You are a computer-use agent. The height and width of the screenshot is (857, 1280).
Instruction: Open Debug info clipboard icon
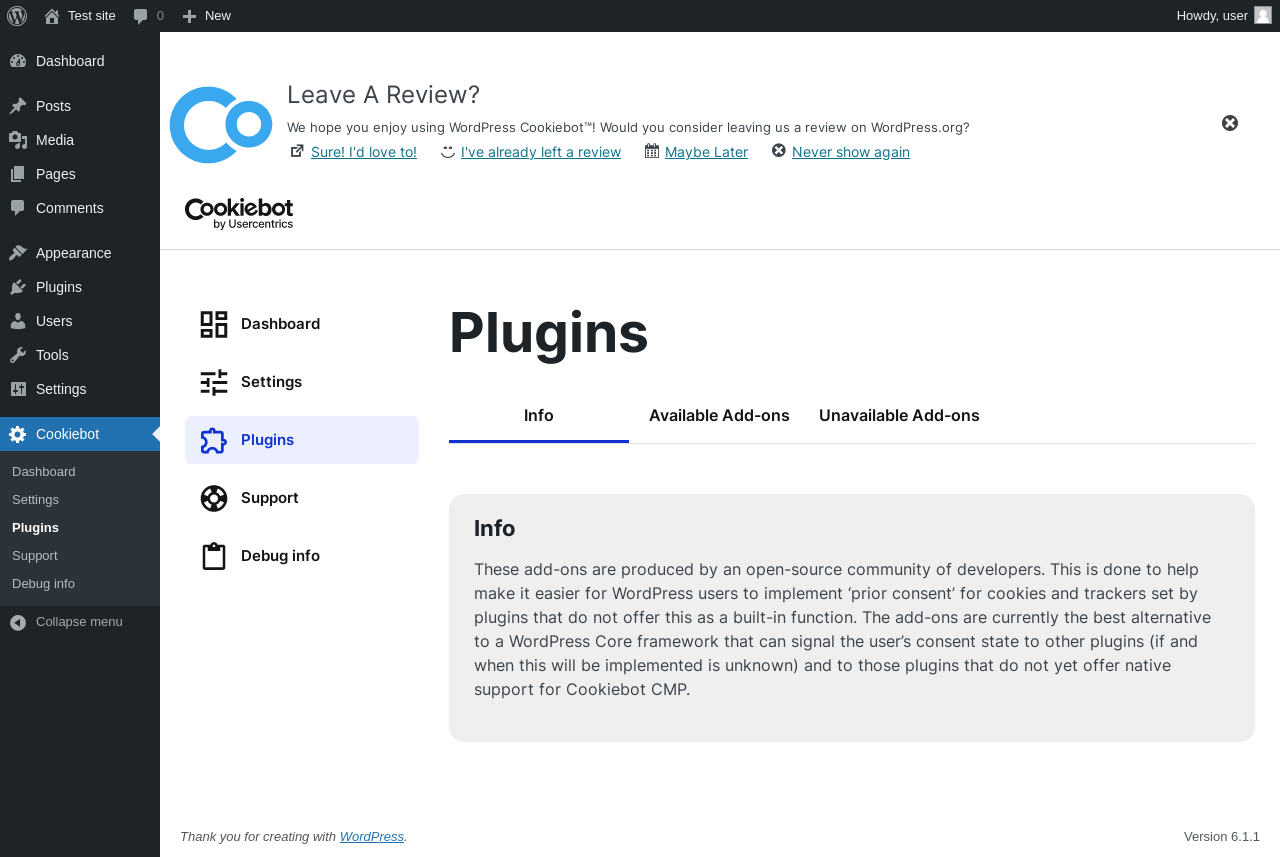[214, 556]
